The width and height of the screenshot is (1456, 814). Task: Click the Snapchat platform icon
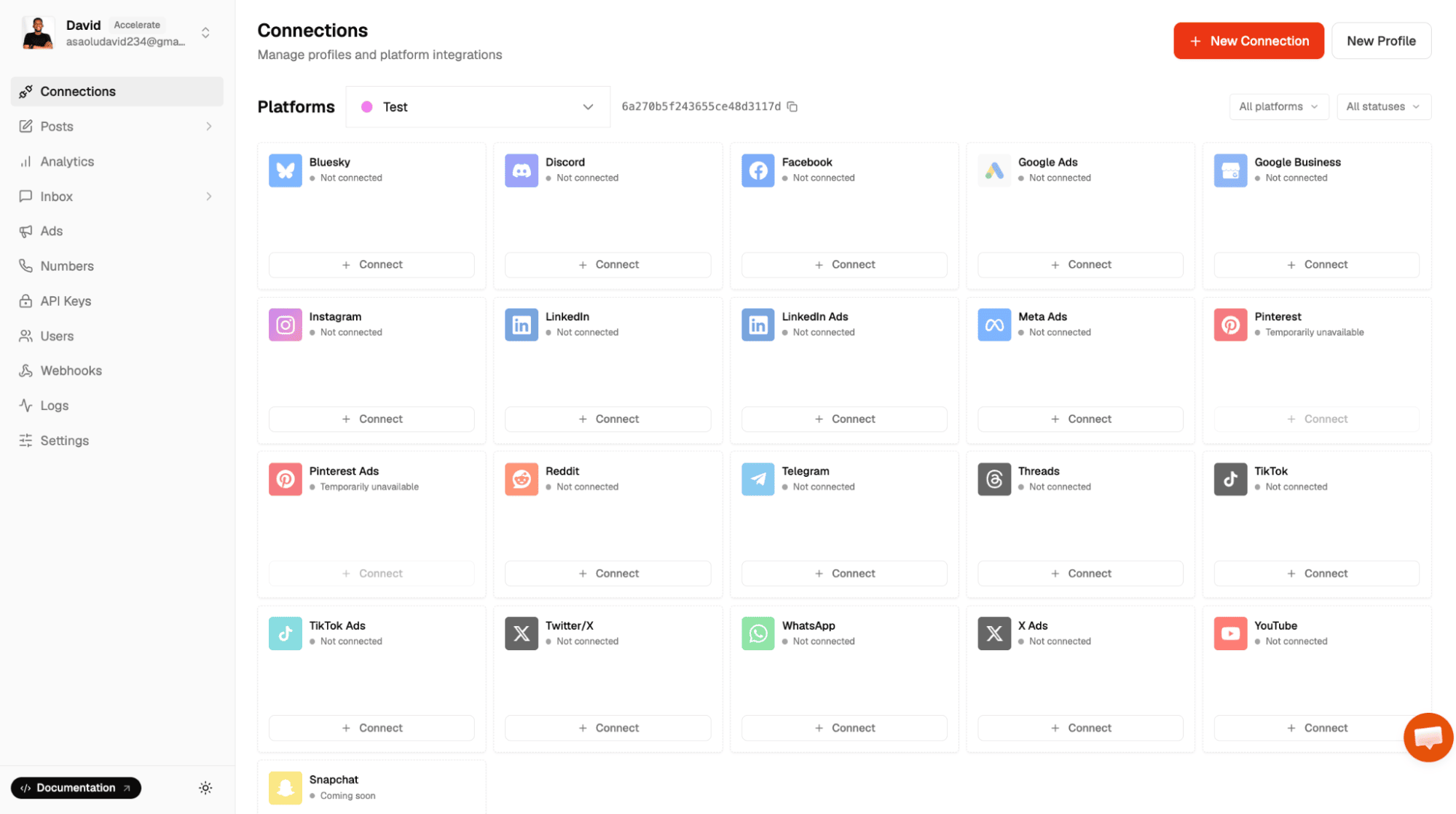(285, 788)
